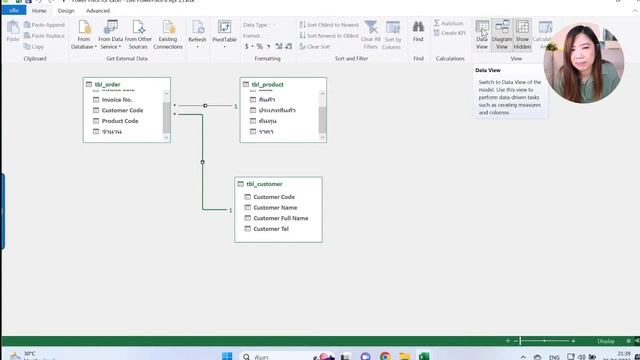Click the tbl_product scrollbar thumb
640x360 pixels.
(x=322, y=119)
